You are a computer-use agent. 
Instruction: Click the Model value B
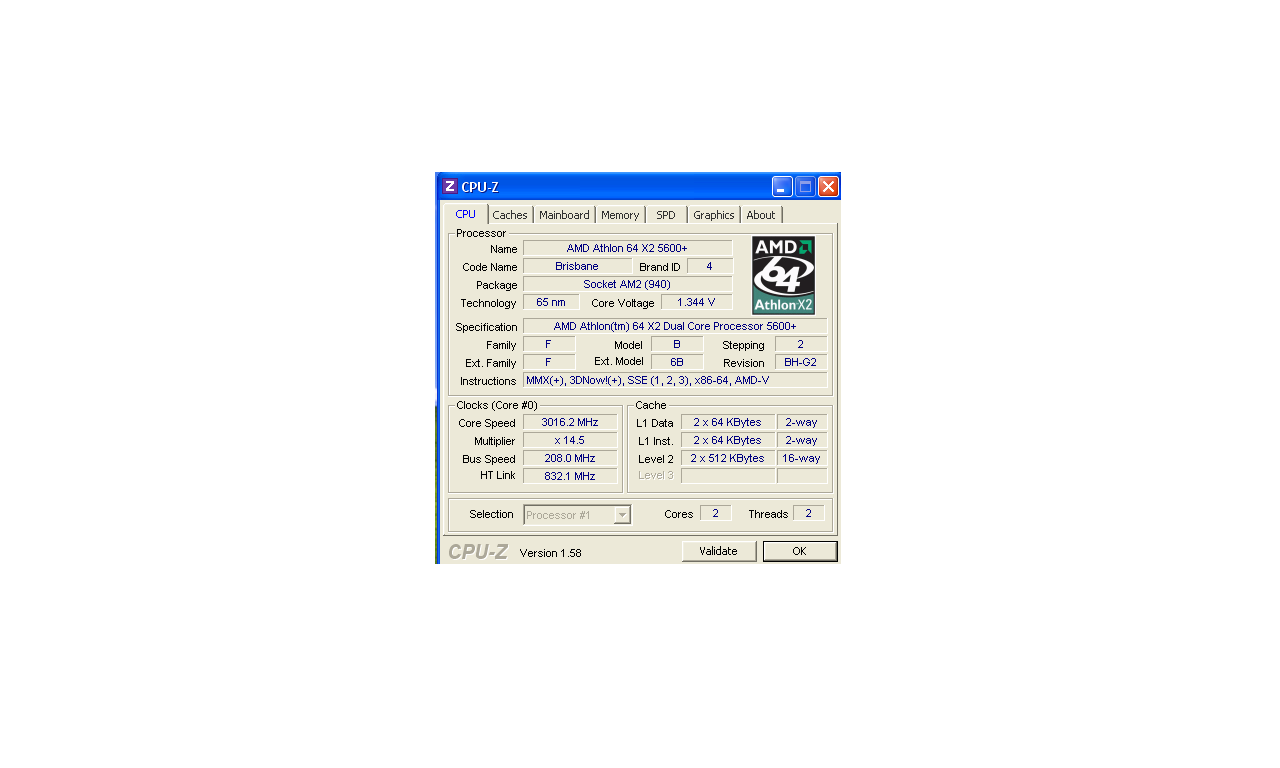click(677, 344)
